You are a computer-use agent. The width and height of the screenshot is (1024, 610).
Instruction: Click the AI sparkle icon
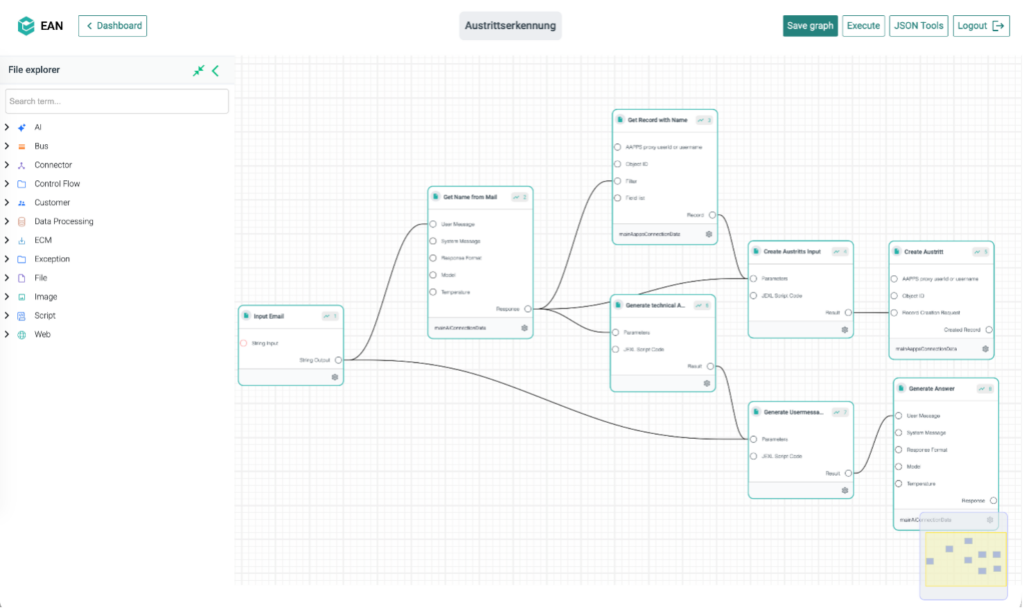click(x=22, y=127)
